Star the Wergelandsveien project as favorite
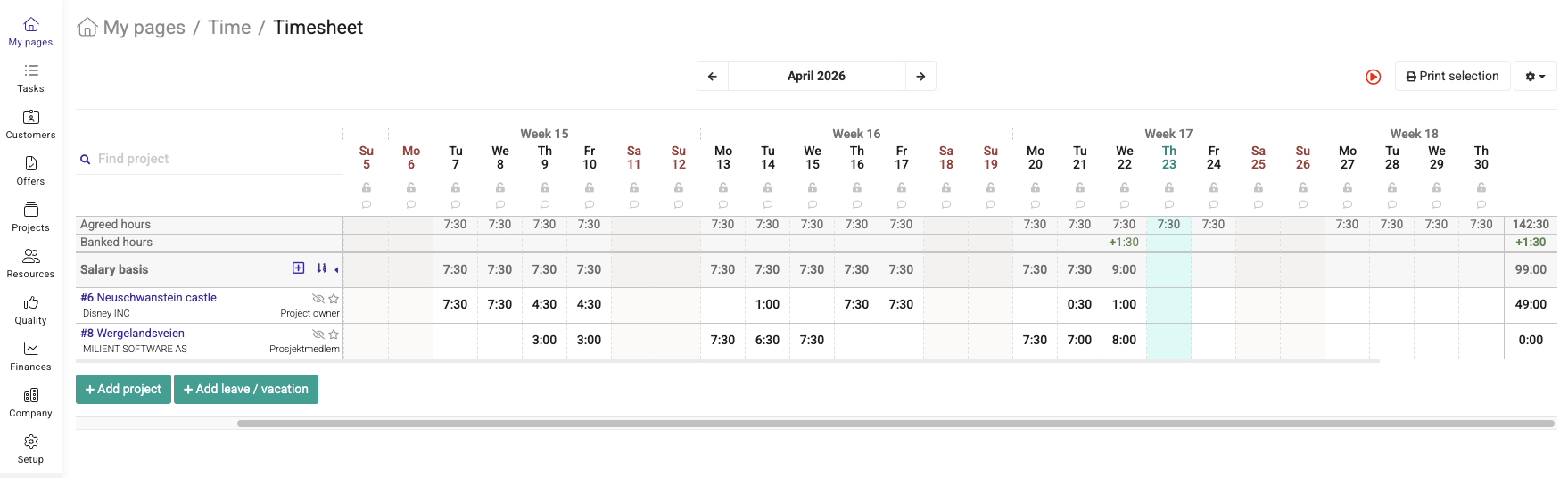The width and height of the screenshot is (1568, 478). tap(334, 334)
